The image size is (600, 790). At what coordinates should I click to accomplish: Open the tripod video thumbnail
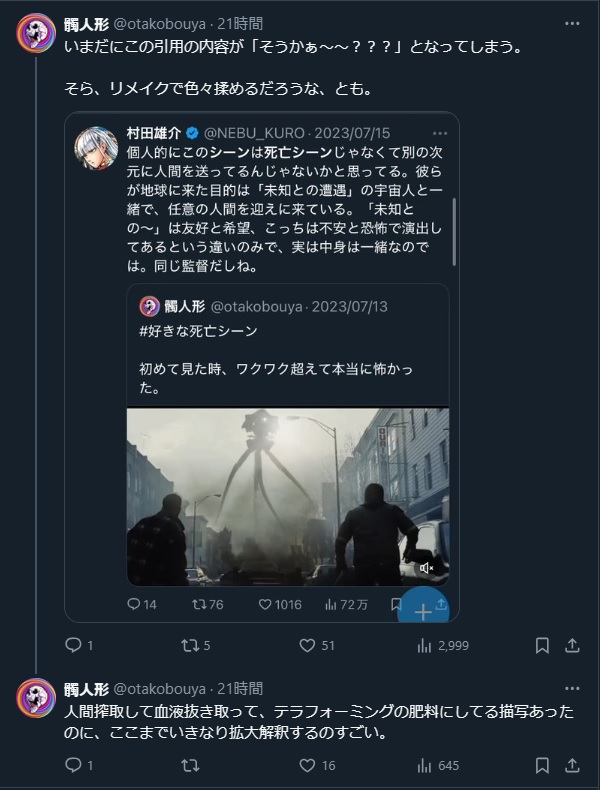pos(287,495)
